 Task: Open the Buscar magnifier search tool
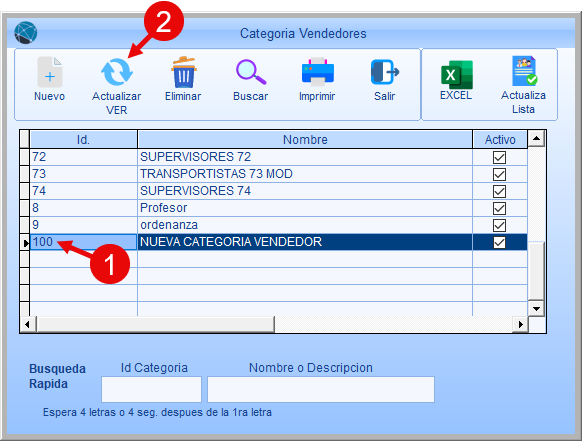coord(251,72)
